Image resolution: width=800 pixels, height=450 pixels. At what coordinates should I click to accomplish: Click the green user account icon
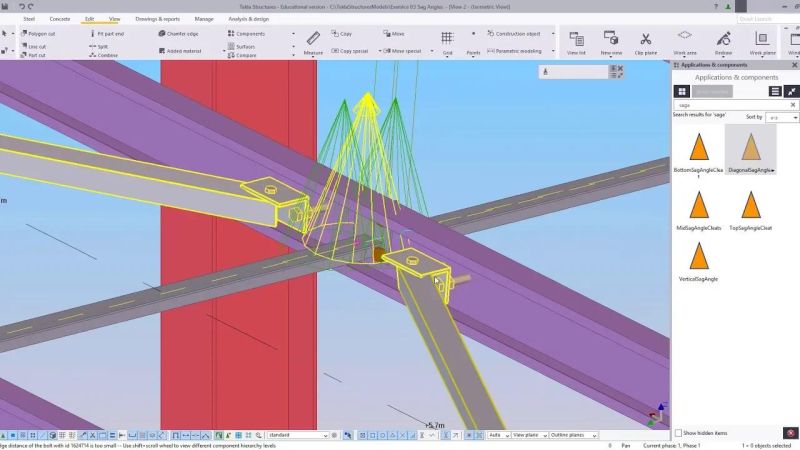coord(728,7)
